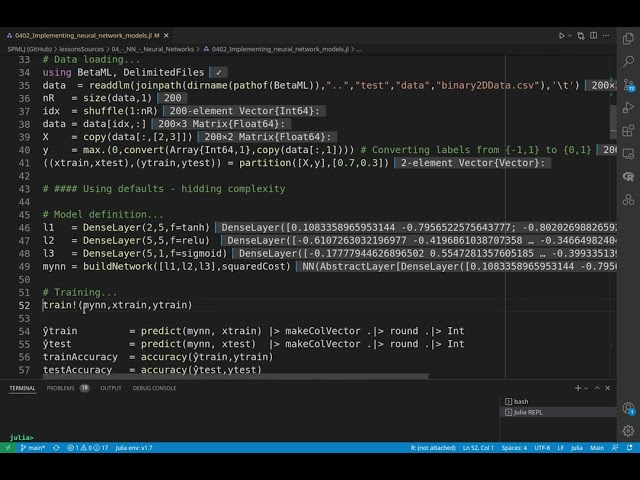
Task: Change language mode via Julia status item
Action: tap(577, 448)
